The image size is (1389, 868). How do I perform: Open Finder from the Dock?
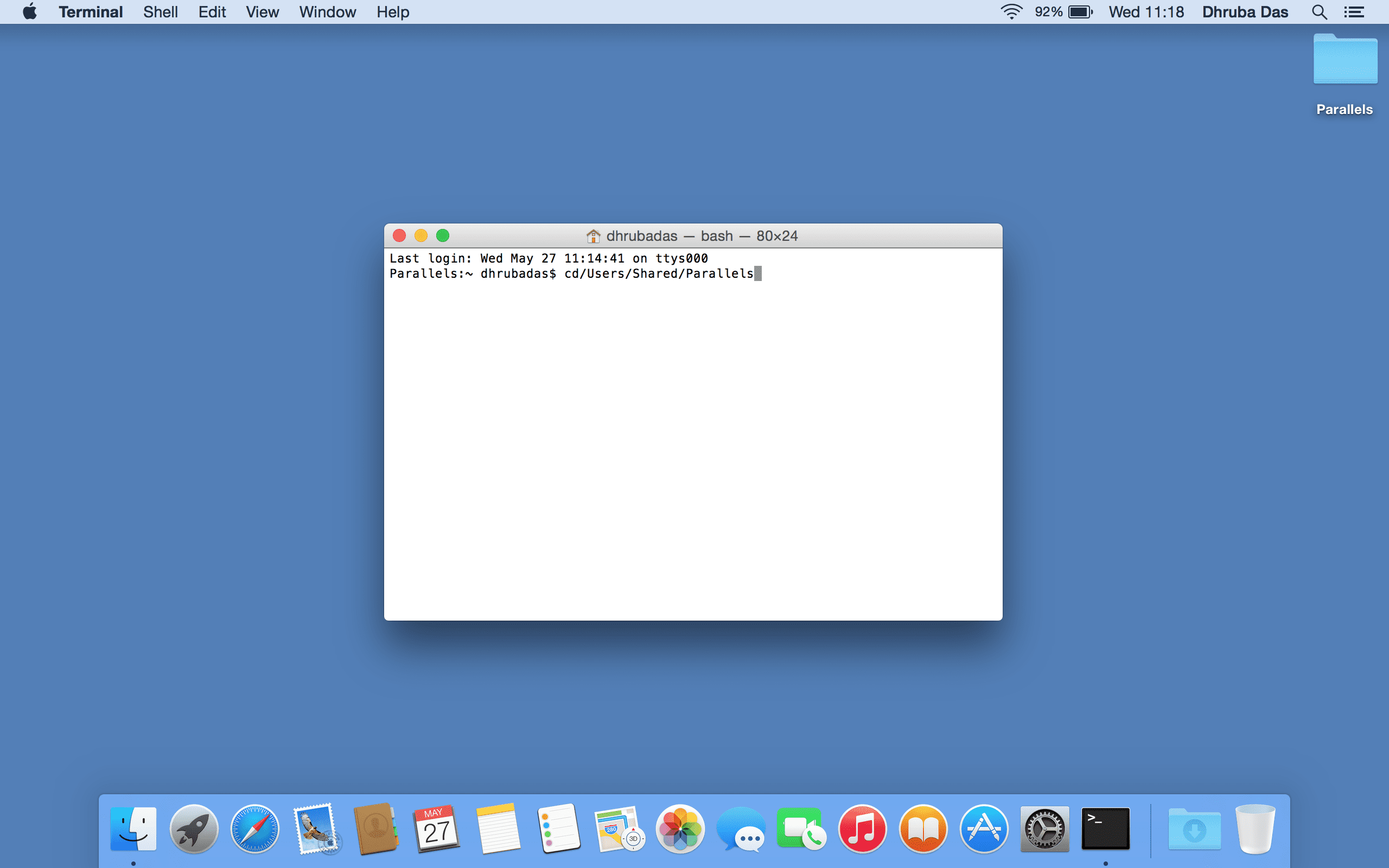coord(133,829)
